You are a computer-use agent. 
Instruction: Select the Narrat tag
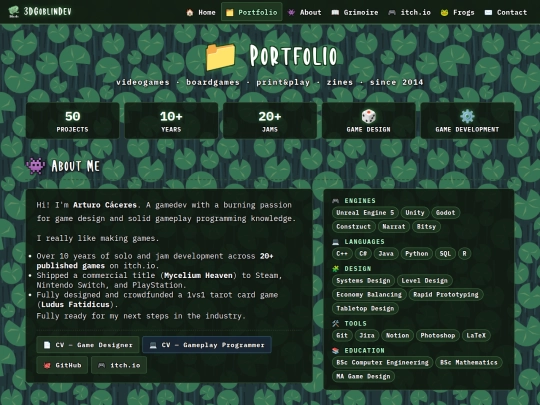[x=394, y=226]
